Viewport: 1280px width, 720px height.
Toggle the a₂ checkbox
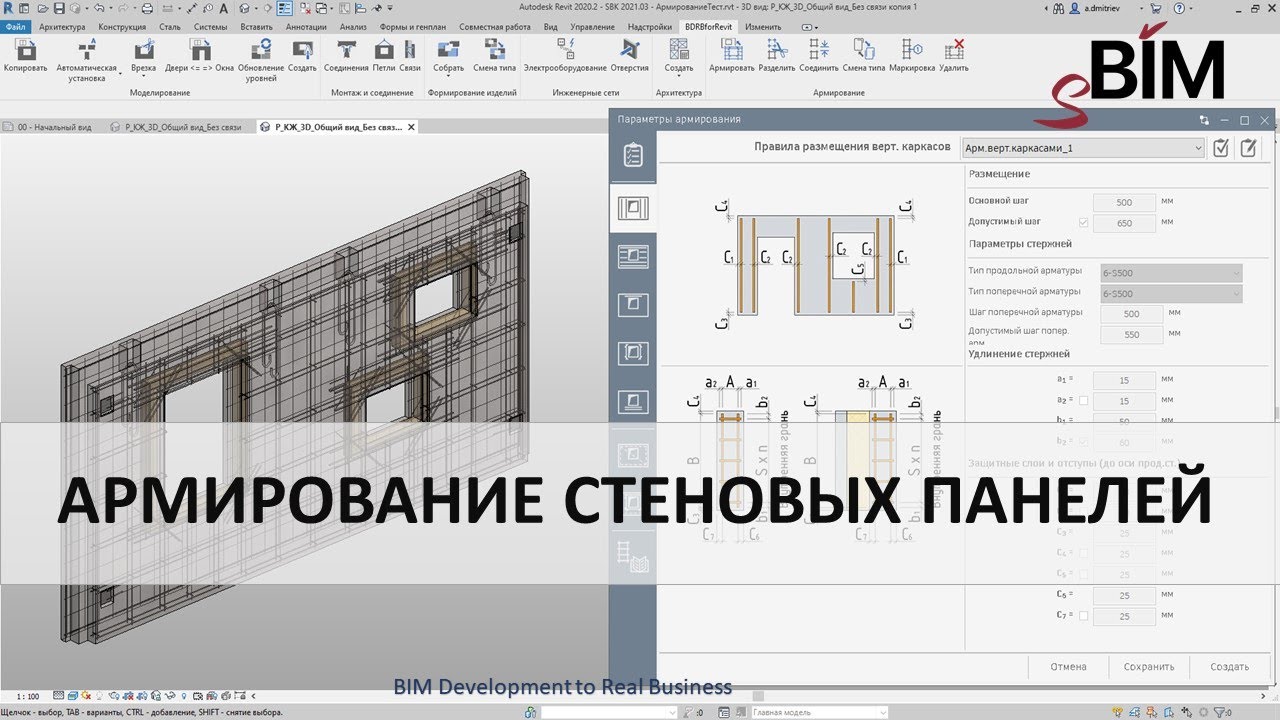tap(1084, 400)
